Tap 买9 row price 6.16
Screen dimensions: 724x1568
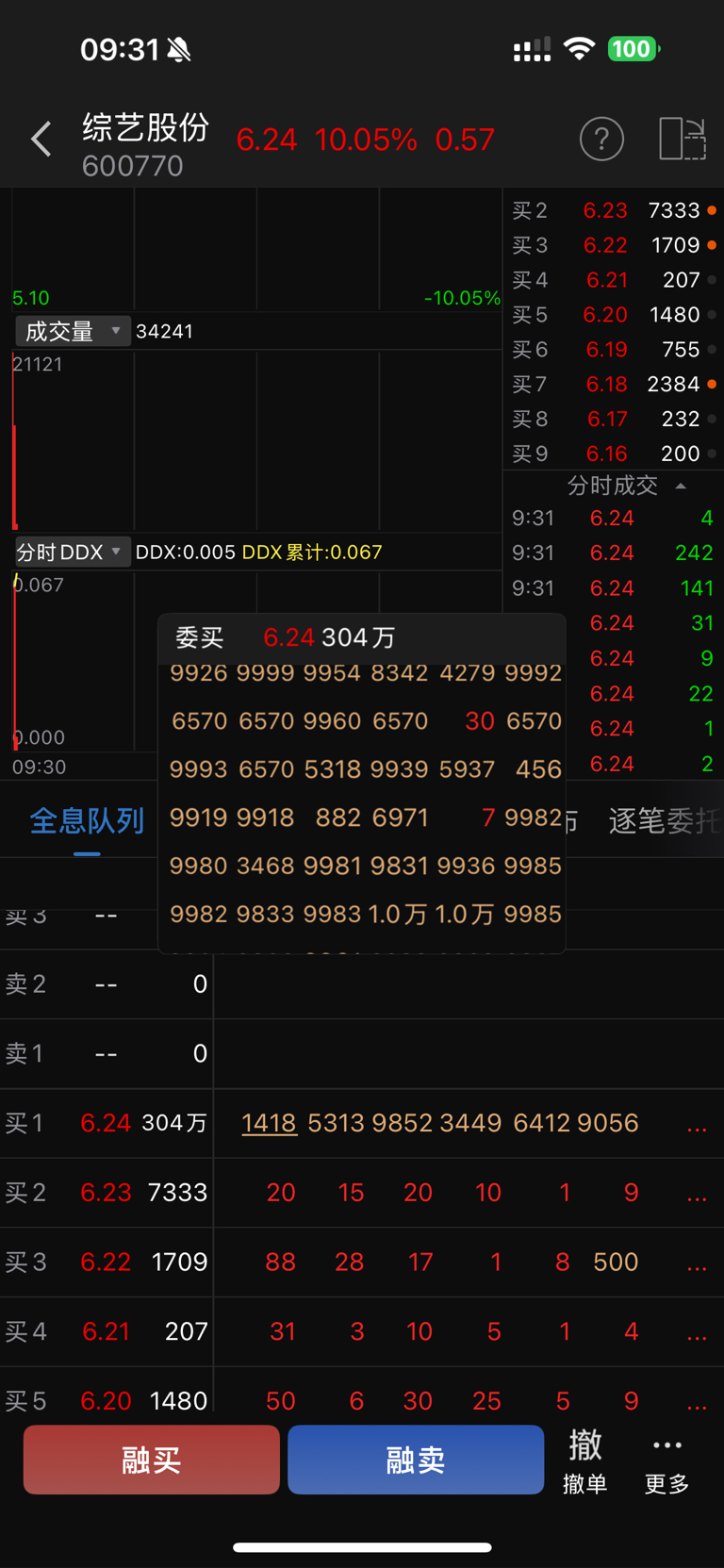coord(606,454)
